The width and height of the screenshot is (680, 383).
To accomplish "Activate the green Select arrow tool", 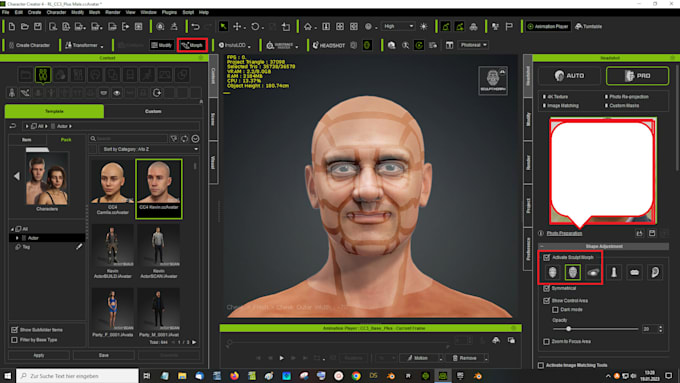I will [223, 26].
